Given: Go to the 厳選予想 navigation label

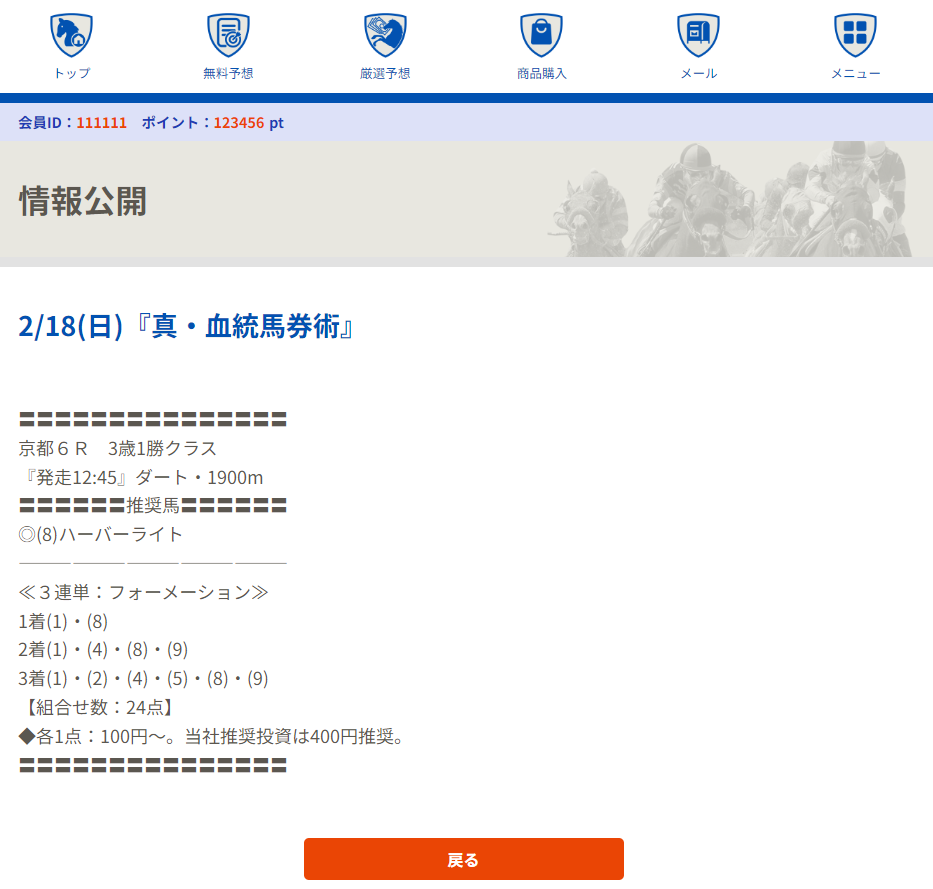Looking at the screenshot, I should [385, 73].
